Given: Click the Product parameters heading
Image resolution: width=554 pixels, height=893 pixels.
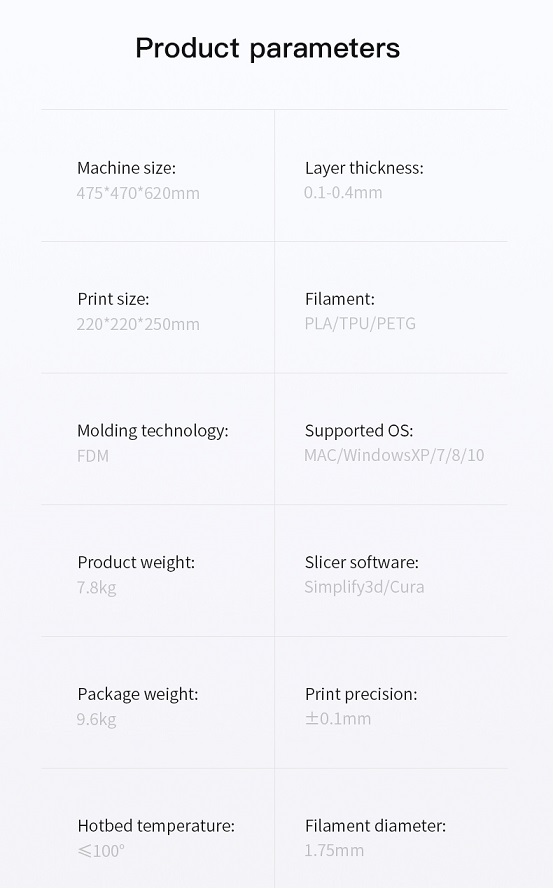Looking at the screenshot, I should [x=268, y=49].
